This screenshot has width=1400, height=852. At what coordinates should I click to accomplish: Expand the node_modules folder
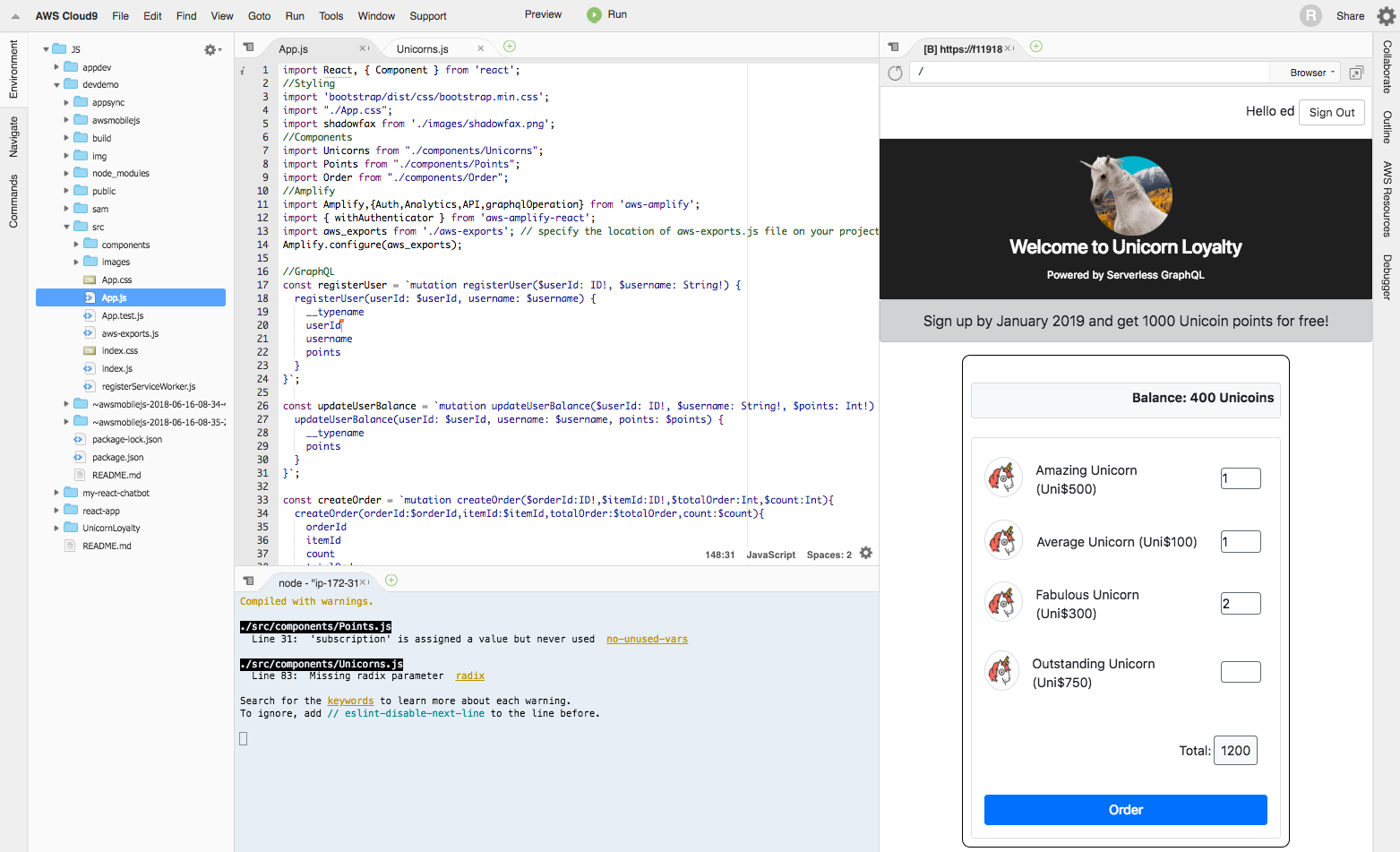pos(66,174)
